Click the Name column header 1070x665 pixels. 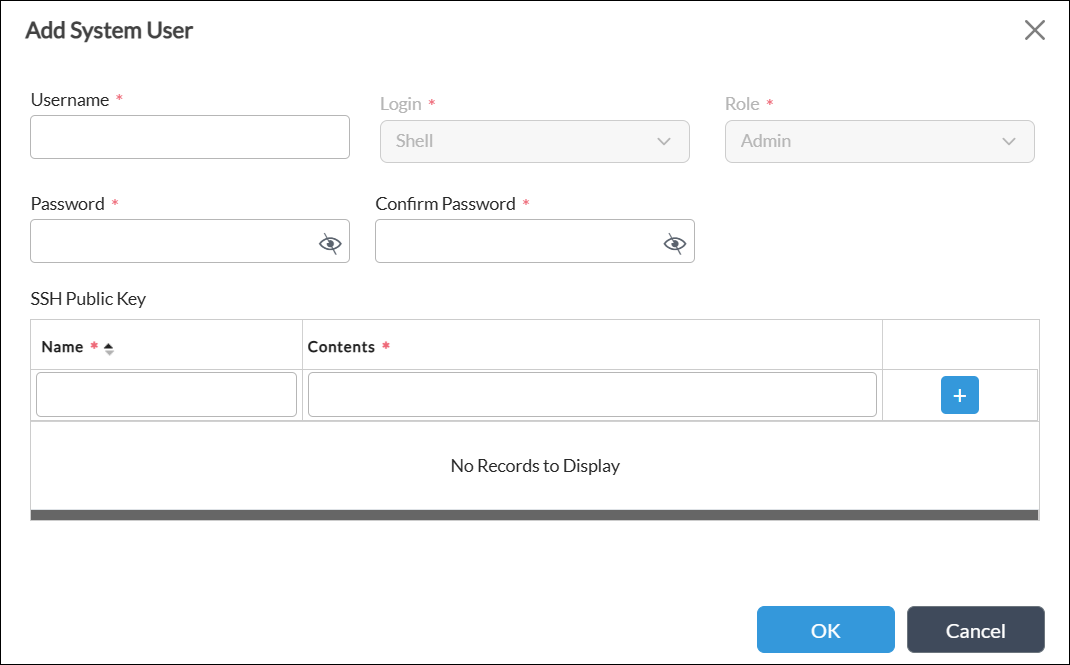(60, 346)
